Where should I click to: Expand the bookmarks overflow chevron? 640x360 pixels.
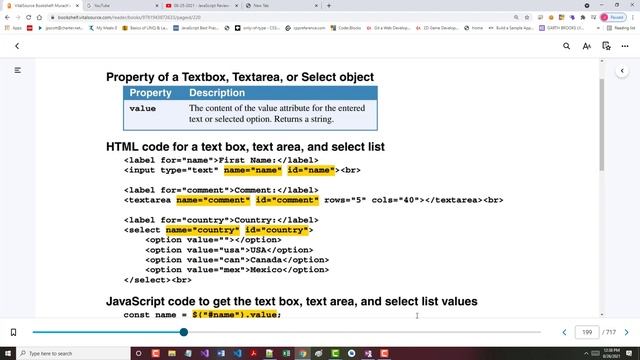pyautogui.click(x=598, y=28)
